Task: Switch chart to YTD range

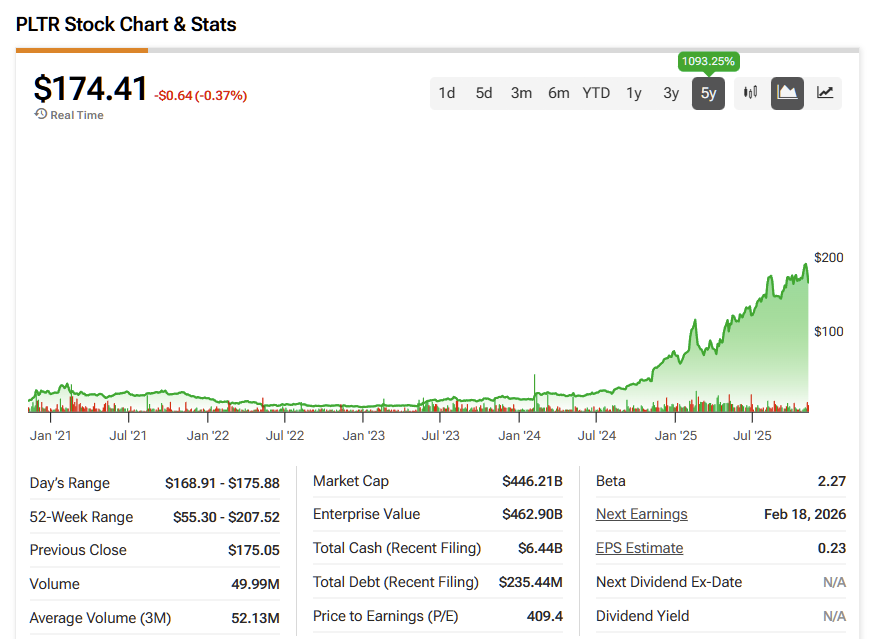Action: 596,93
